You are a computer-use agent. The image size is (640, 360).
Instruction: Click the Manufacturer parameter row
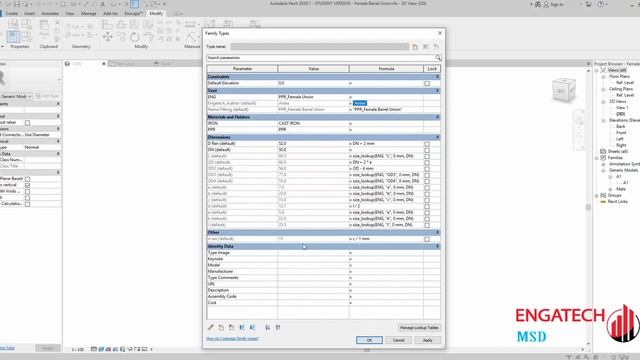[x=323, y=271]
